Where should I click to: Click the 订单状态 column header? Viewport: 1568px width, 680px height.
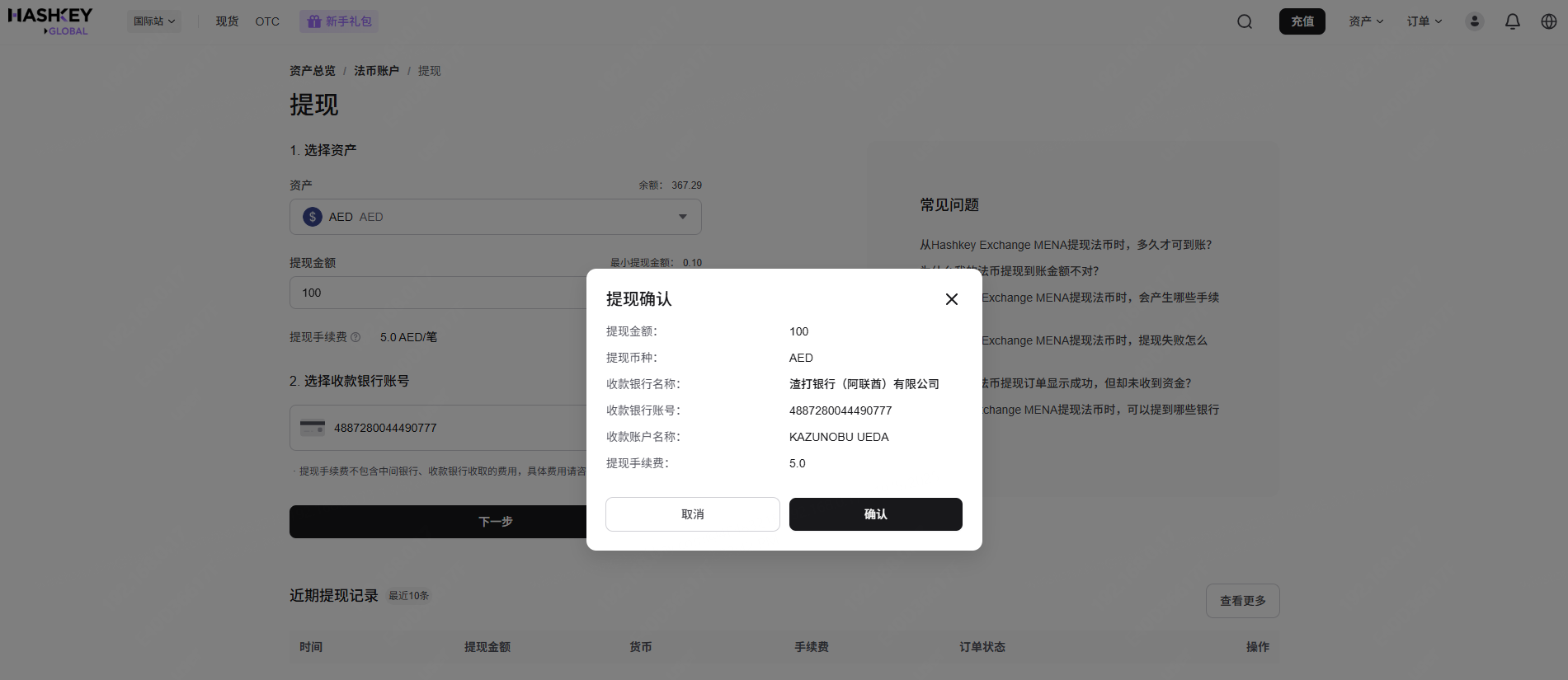(x=982, y=647)
